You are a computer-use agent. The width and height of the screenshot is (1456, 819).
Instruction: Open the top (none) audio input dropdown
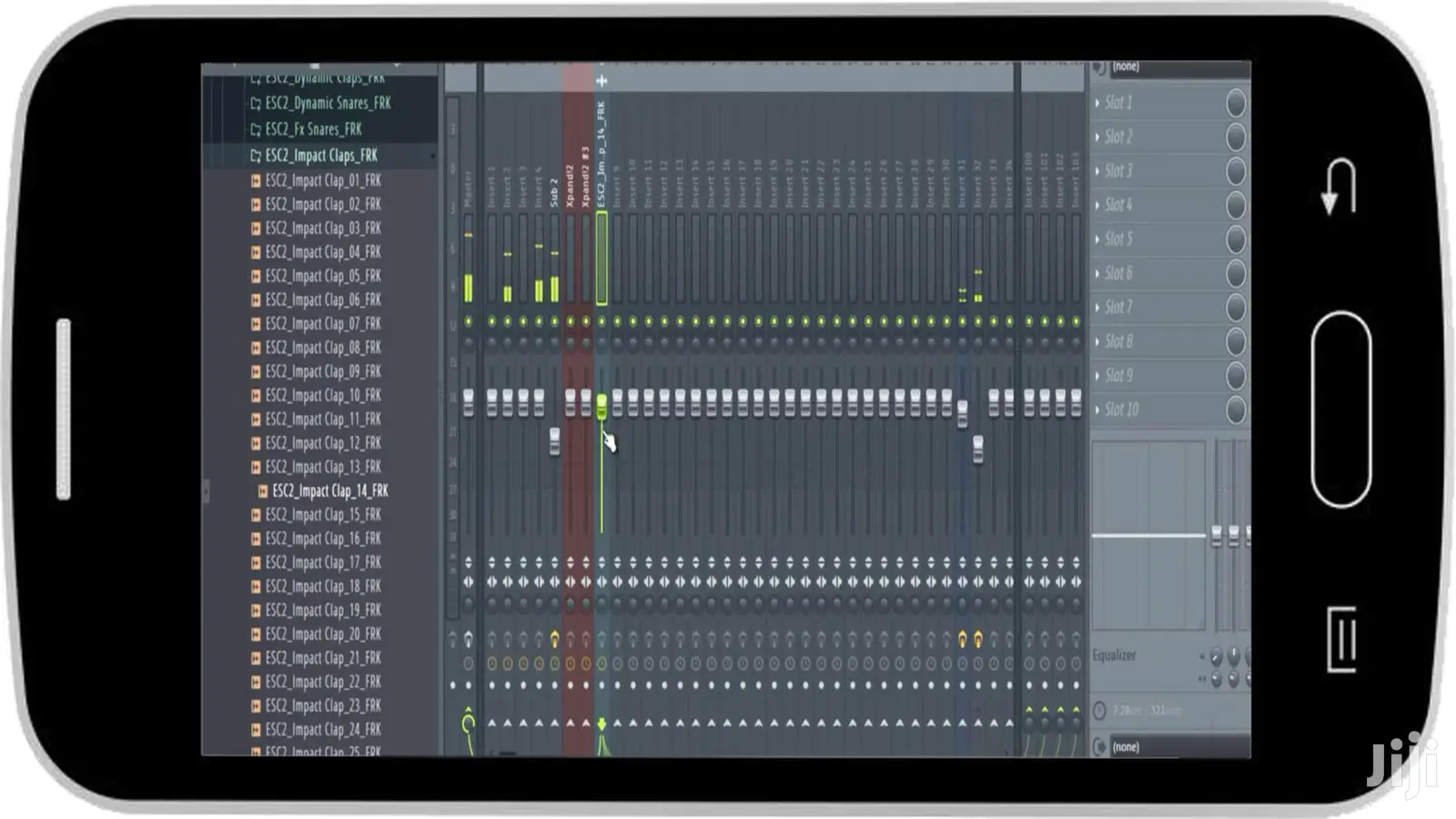click(1179, 68)
